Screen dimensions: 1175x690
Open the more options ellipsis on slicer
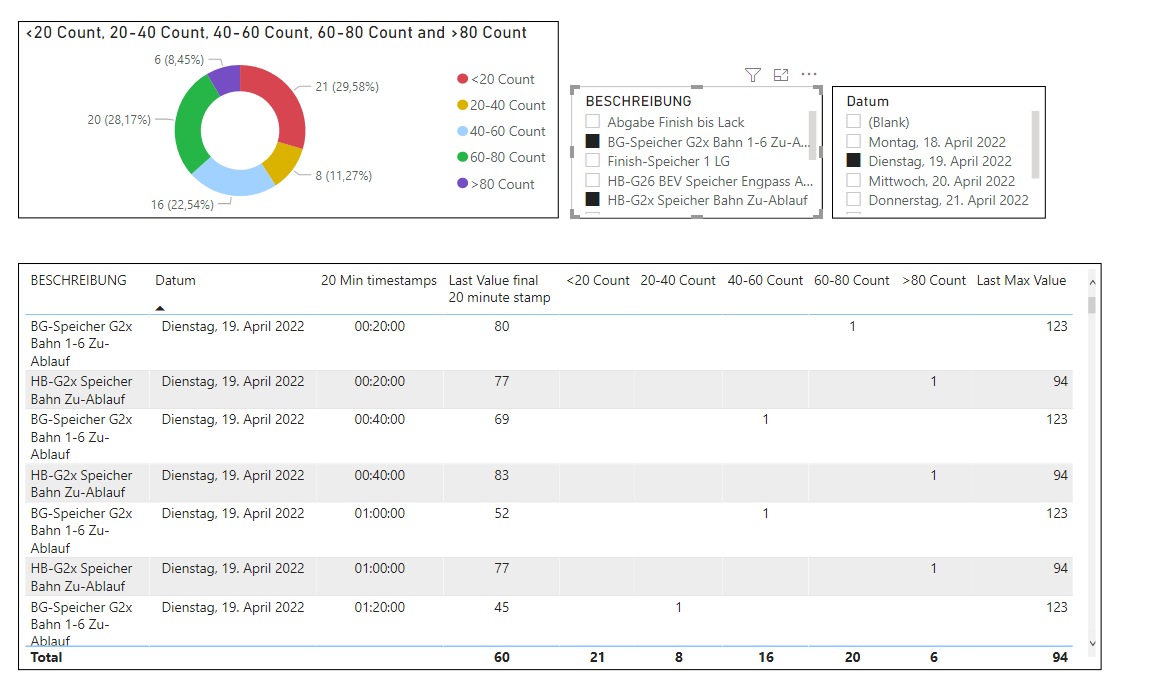[x=809, y=74]
